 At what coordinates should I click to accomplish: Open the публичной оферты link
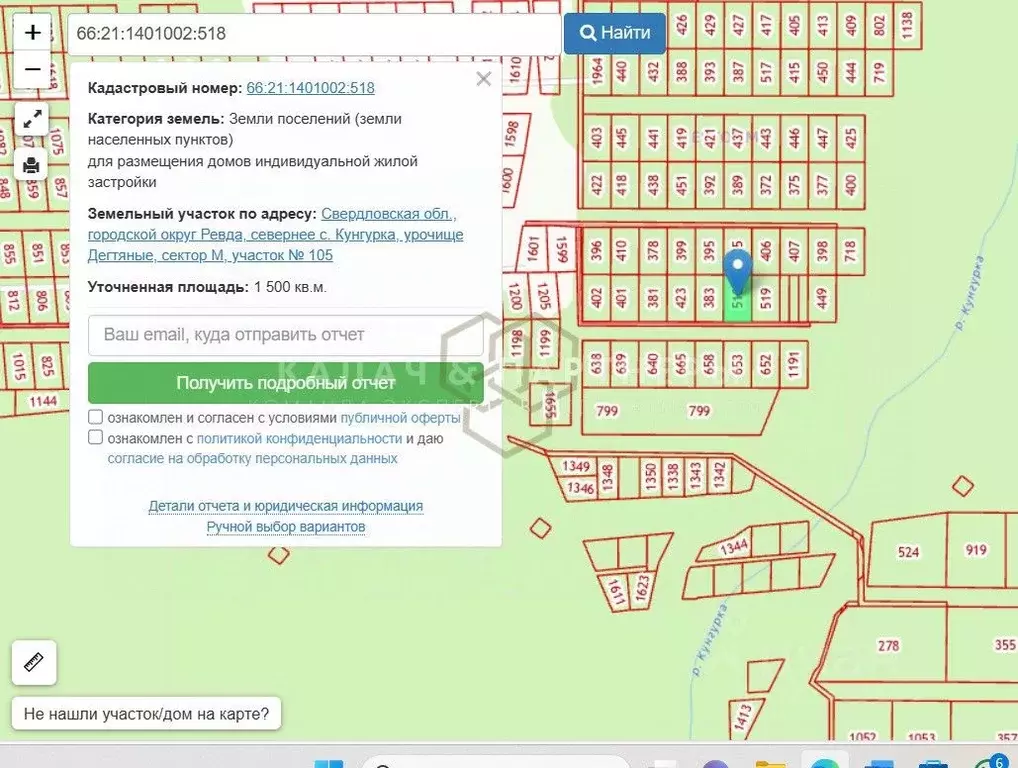[400, 418]
